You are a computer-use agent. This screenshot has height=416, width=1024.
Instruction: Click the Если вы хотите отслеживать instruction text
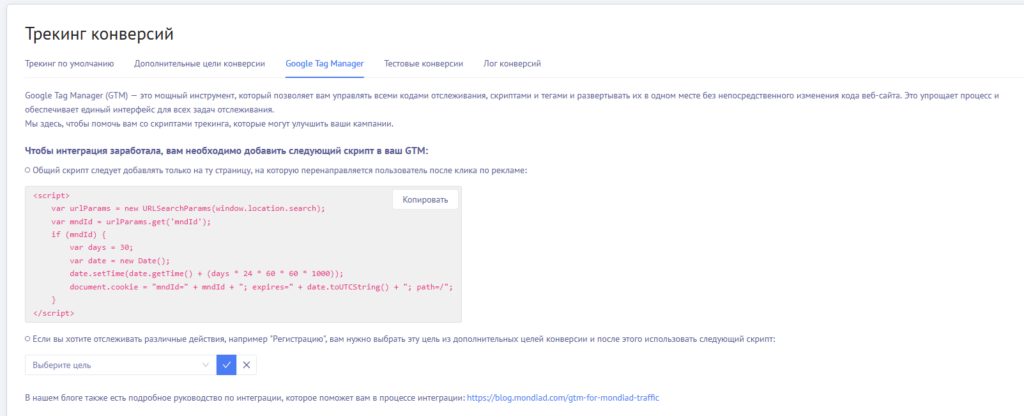coord(404,340)
